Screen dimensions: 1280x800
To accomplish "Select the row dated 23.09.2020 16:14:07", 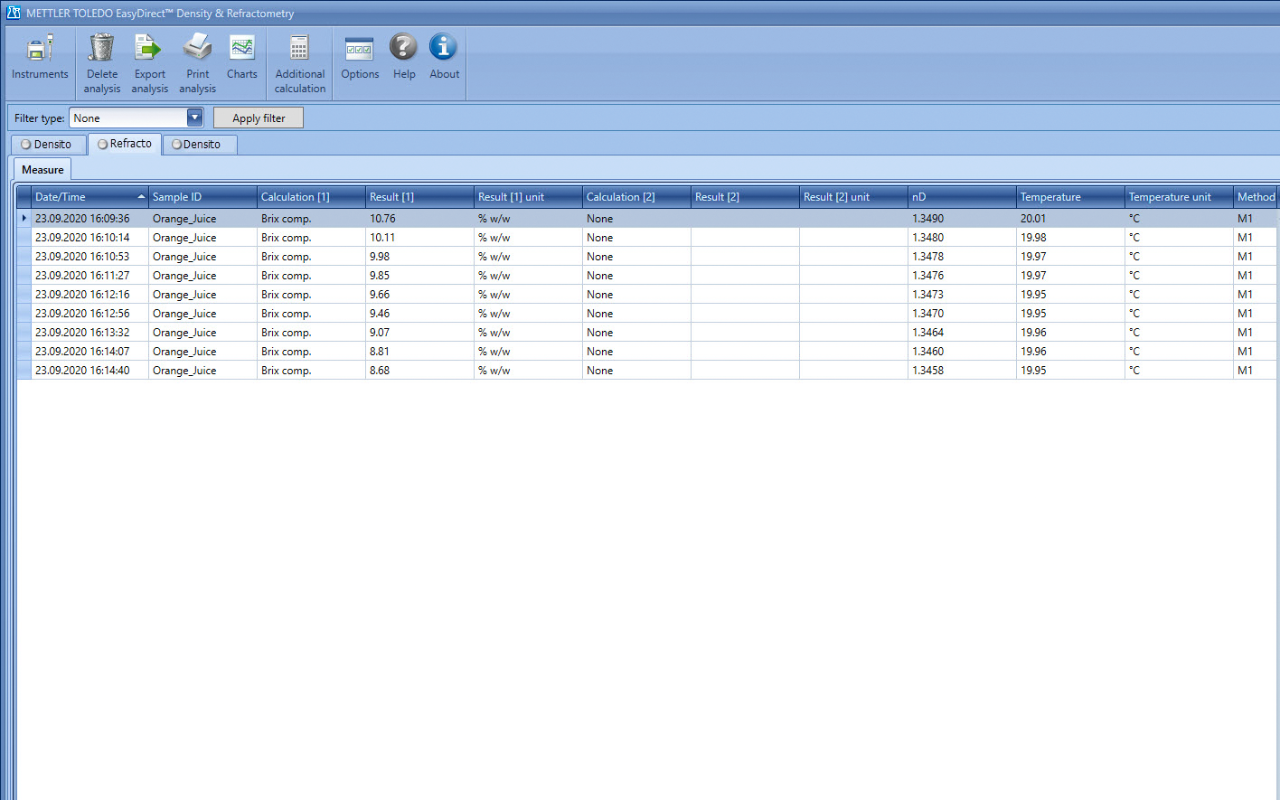I will coord(647,351).
